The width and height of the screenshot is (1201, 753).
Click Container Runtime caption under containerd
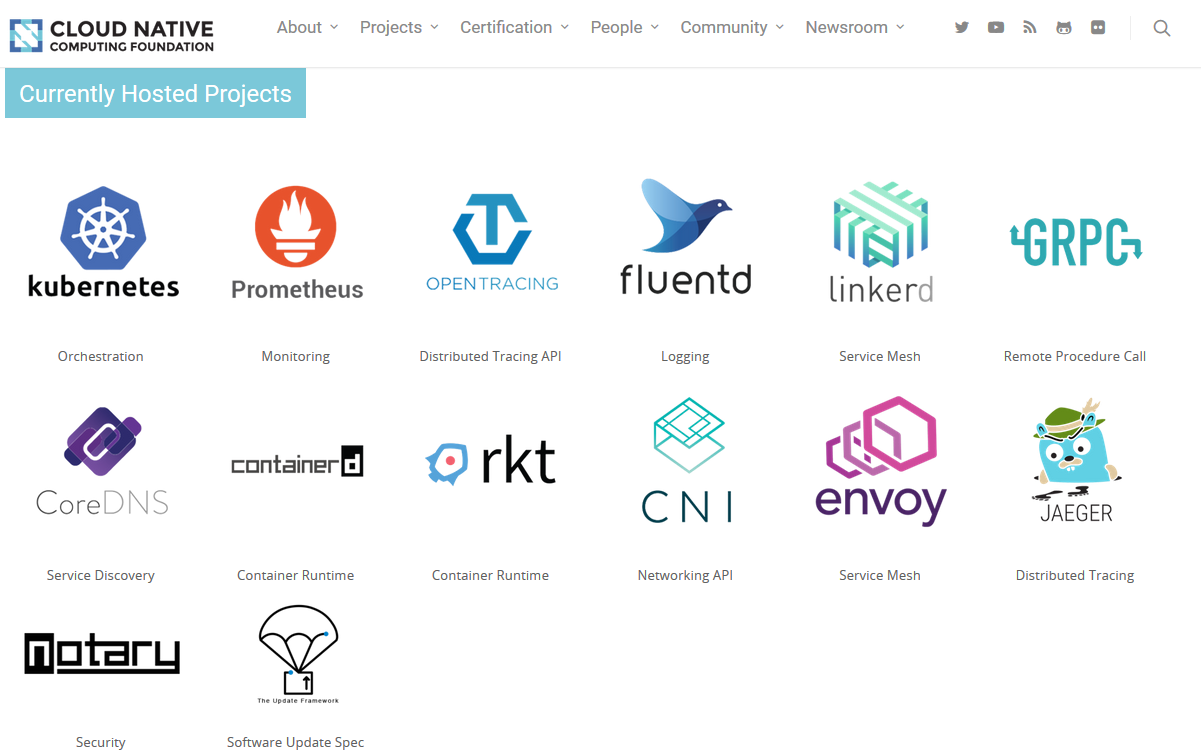point(296,575)
